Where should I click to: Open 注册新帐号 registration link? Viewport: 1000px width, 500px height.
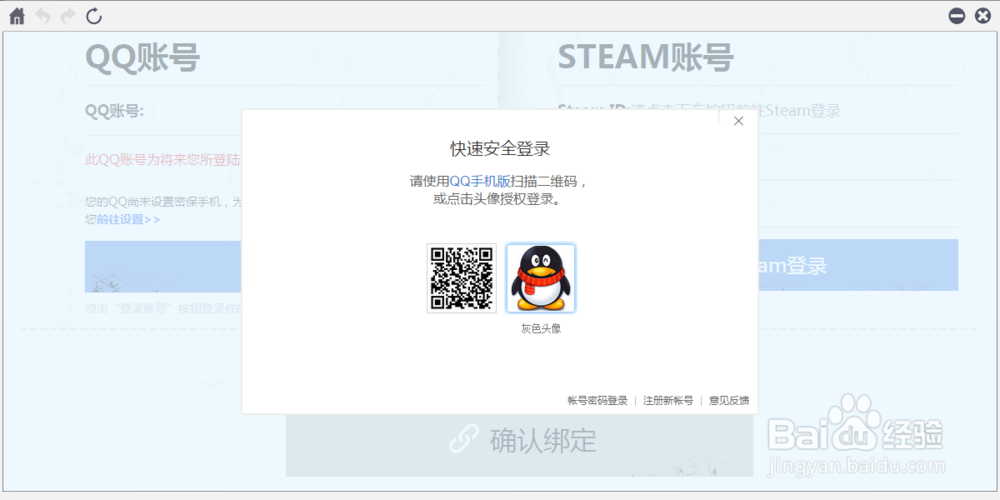coord(668,401)
